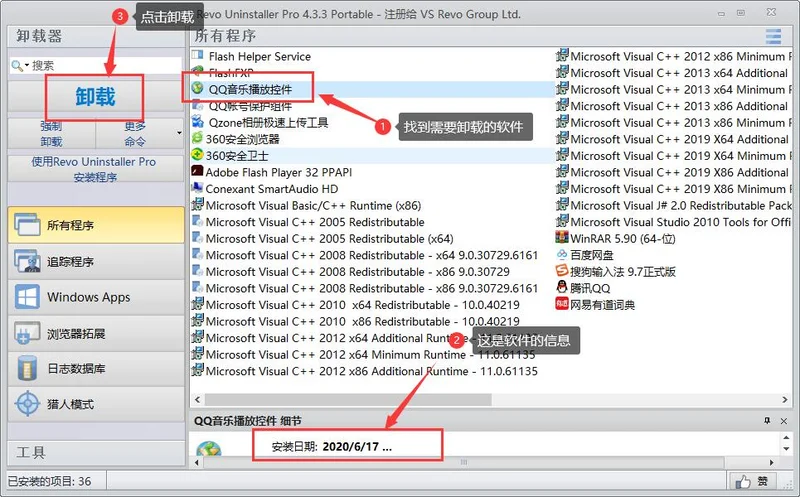Click the 追踪程序 sidebar icon

[x=27, y=261]
